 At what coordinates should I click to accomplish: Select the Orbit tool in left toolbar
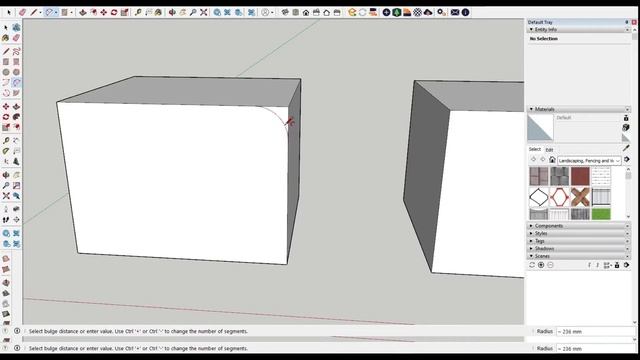(6, 175)
